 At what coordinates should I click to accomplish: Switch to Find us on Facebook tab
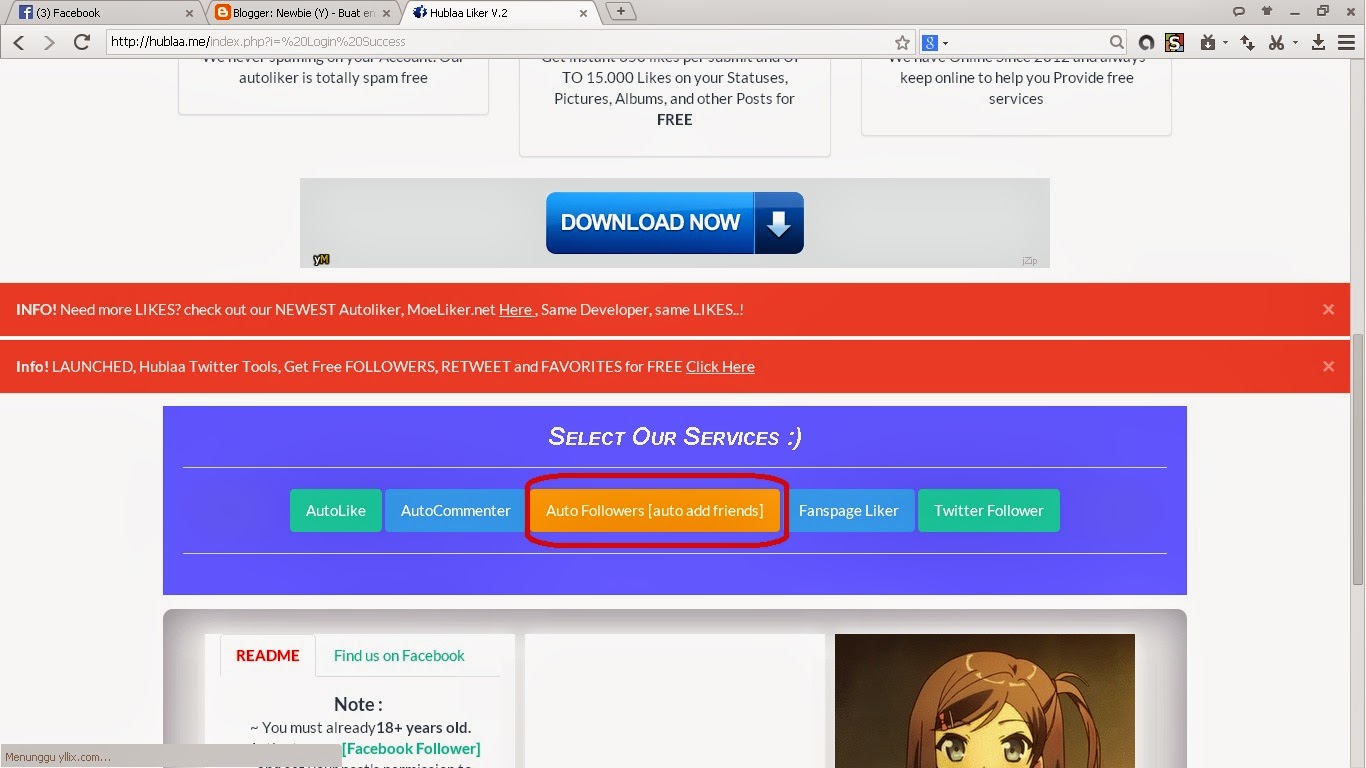tap(399, 656)
